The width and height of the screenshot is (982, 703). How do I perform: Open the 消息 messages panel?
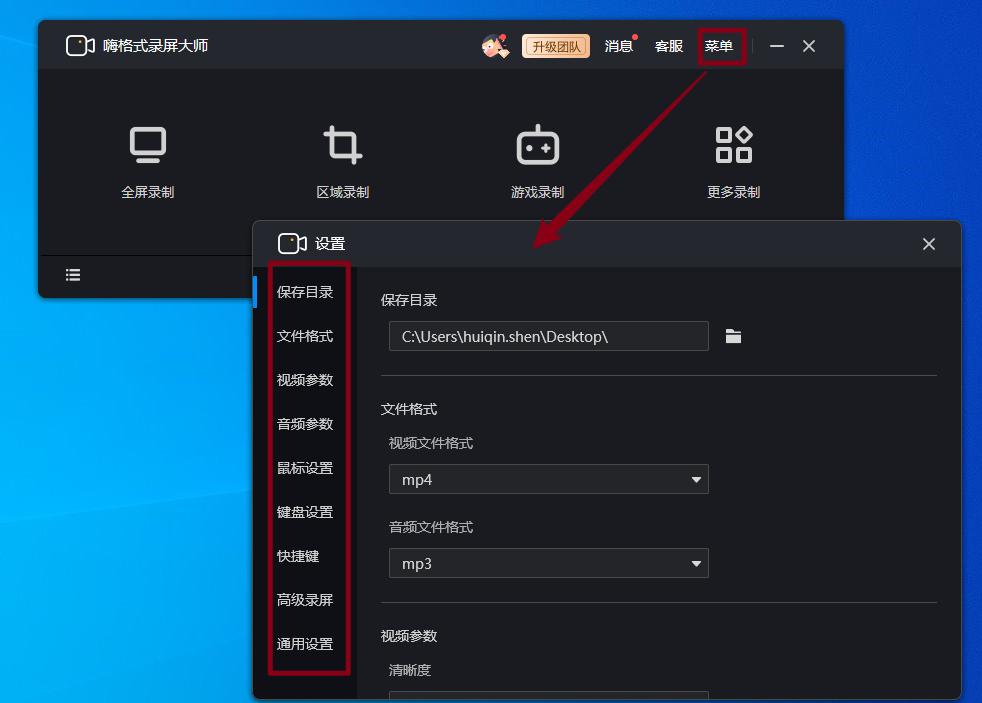pyautogui.click(x=618, y=45)
